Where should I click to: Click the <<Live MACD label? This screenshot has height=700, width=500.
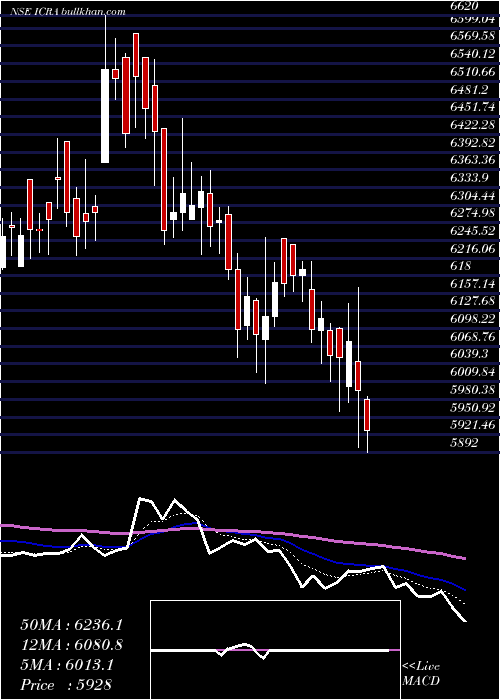click(421, 673)
